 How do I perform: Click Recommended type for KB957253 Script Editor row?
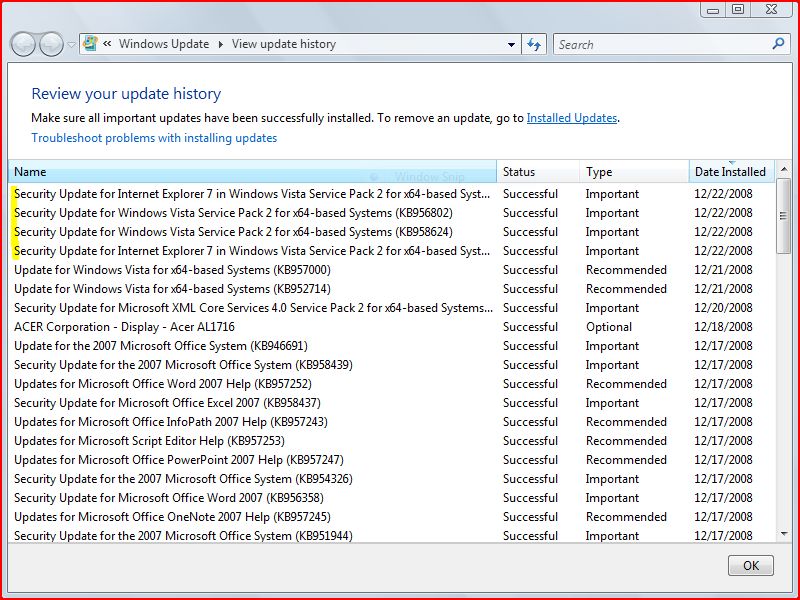626,441
